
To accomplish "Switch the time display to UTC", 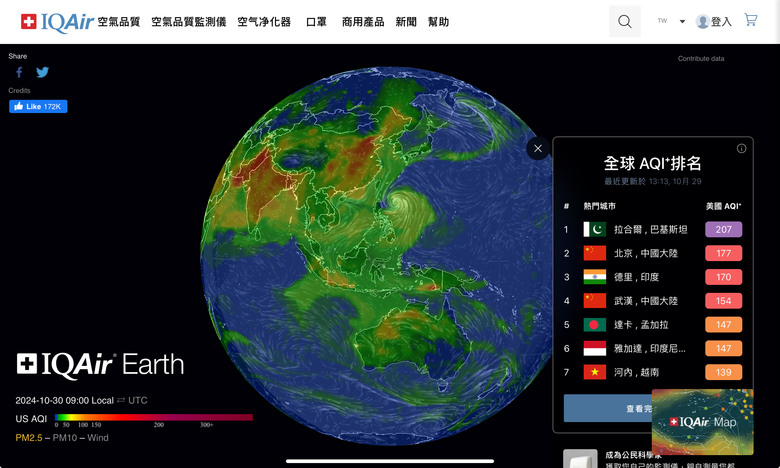I will tap(138, 400).
